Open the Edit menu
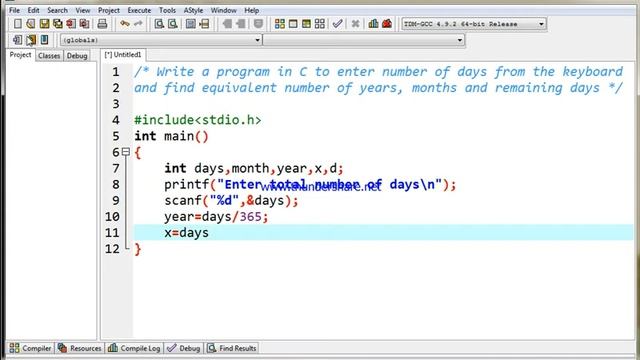640x360 pixels. click(x=33, y=10)
